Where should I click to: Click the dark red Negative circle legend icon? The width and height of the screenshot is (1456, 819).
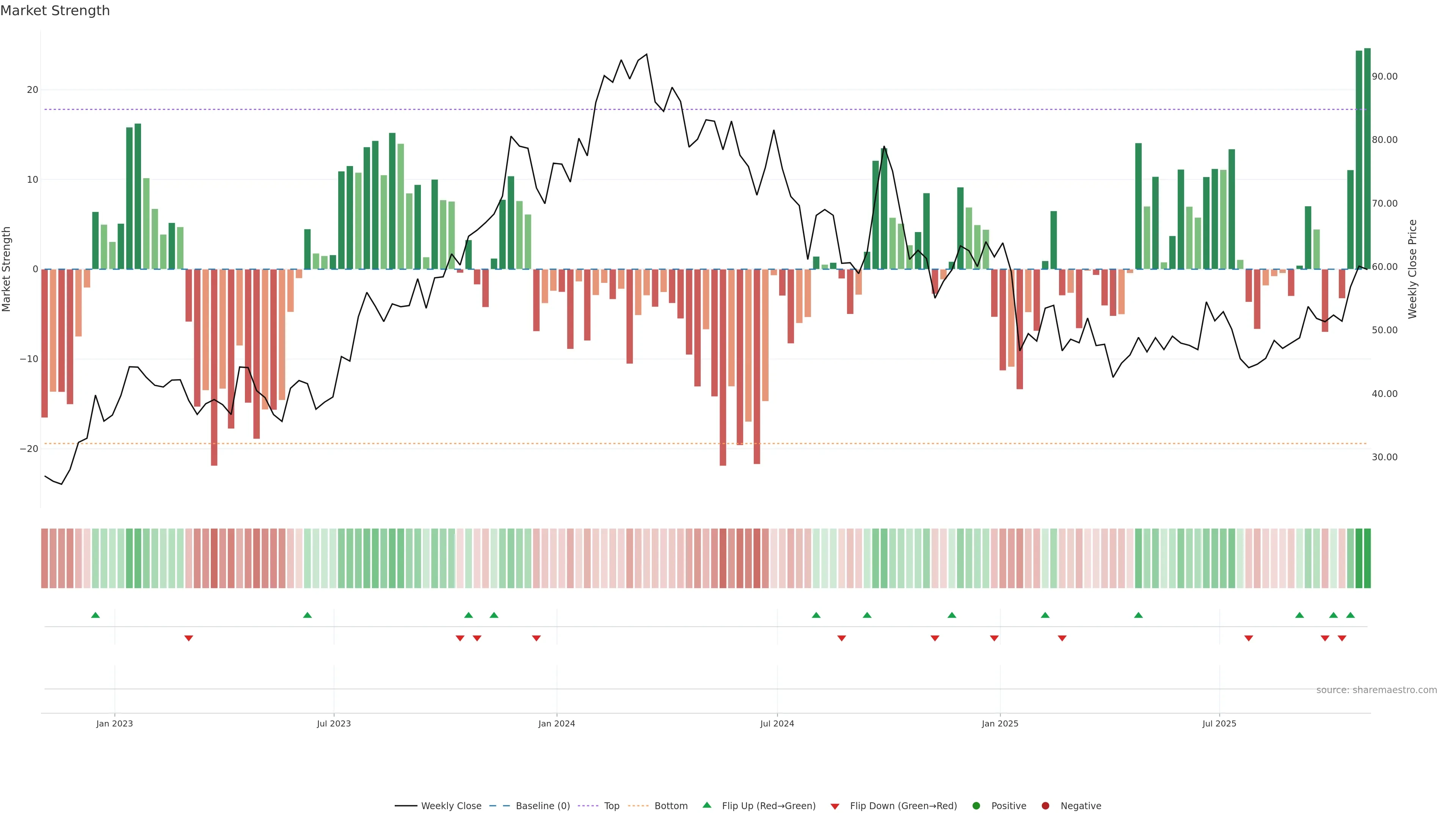pos(1045,805)
